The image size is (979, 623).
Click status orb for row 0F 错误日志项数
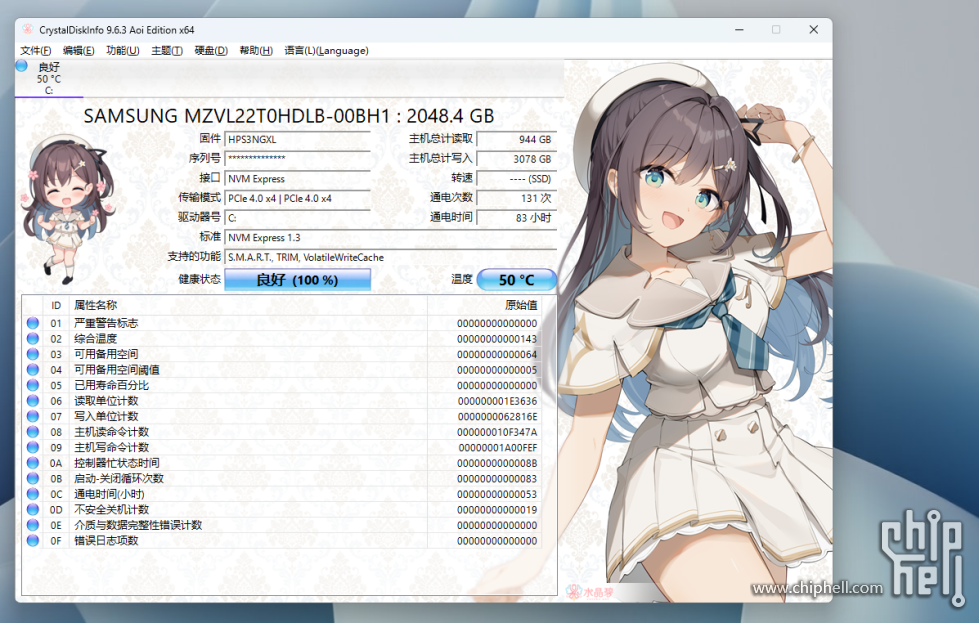click(32, 541)
